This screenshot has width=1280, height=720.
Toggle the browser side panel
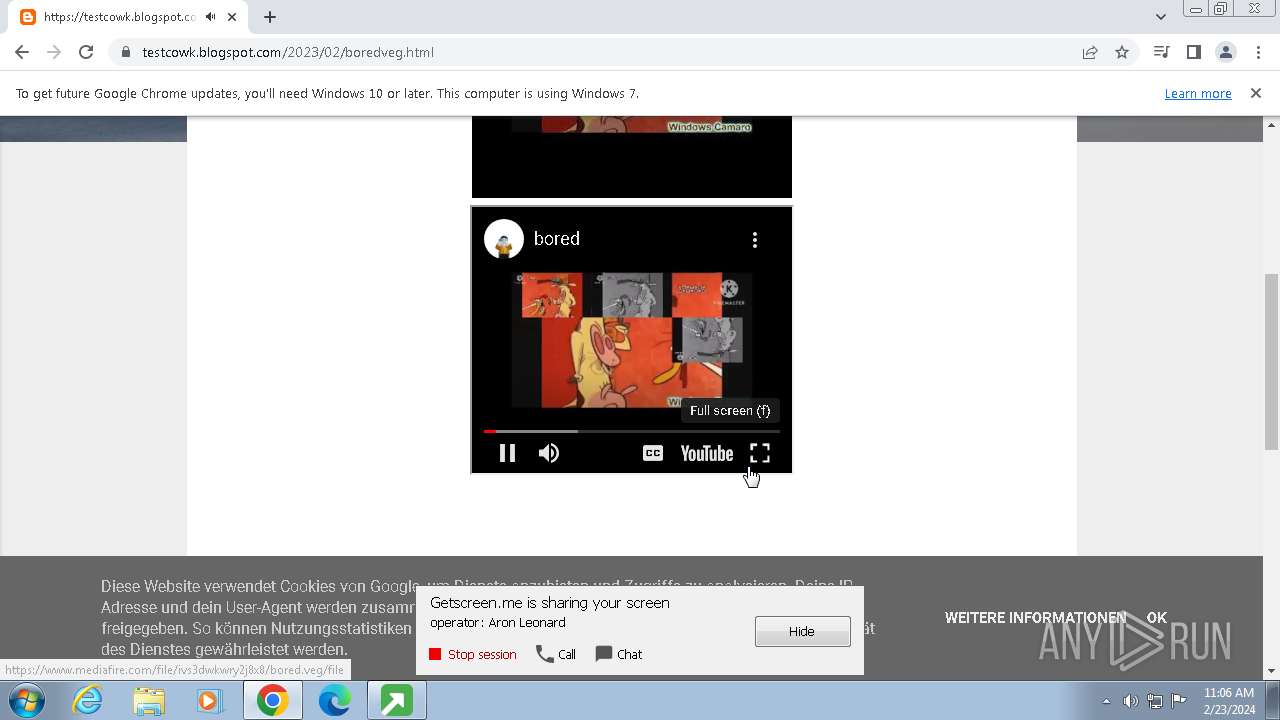[1193, 52]
